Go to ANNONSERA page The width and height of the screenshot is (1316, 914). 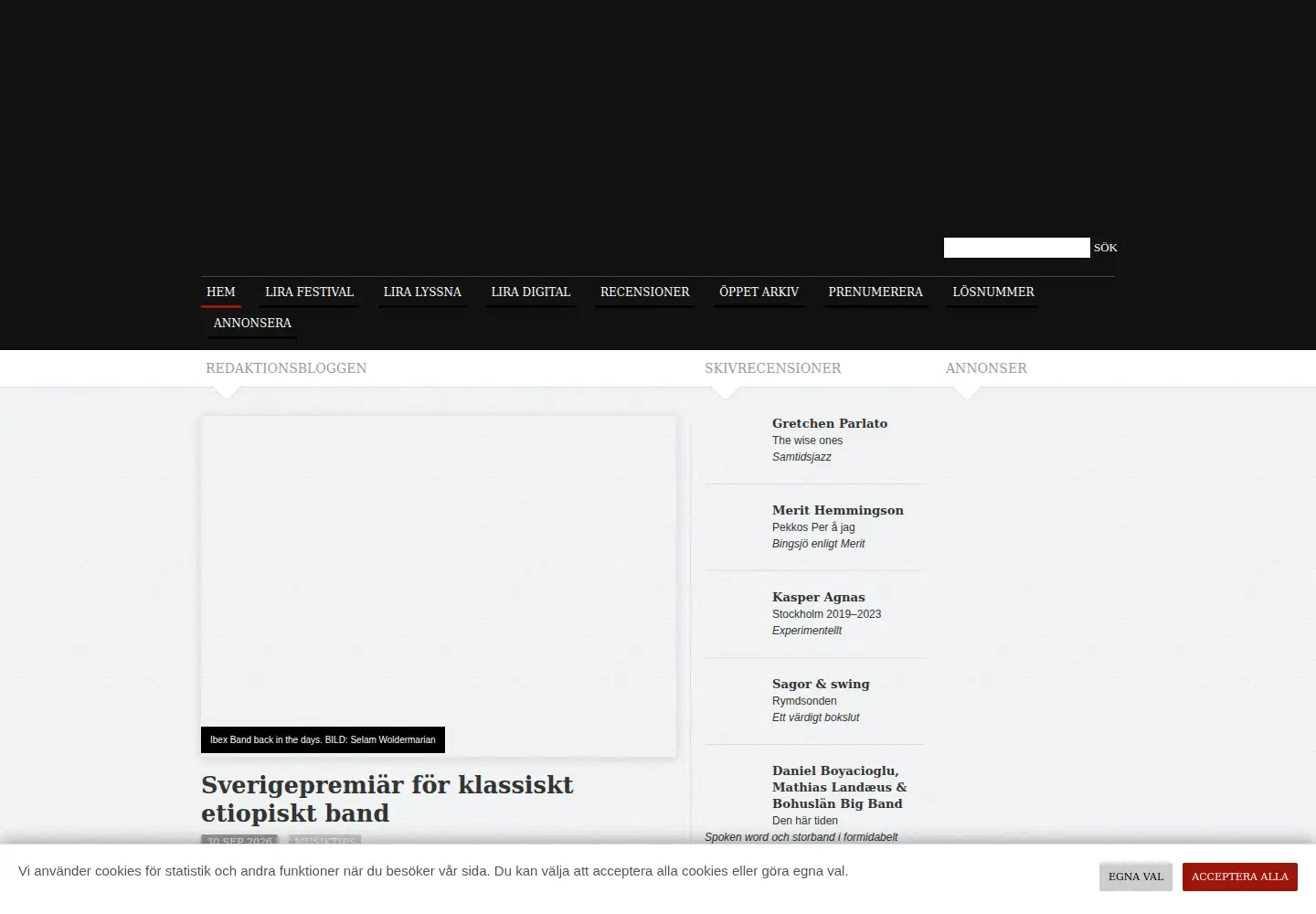[x=252, y=323]
